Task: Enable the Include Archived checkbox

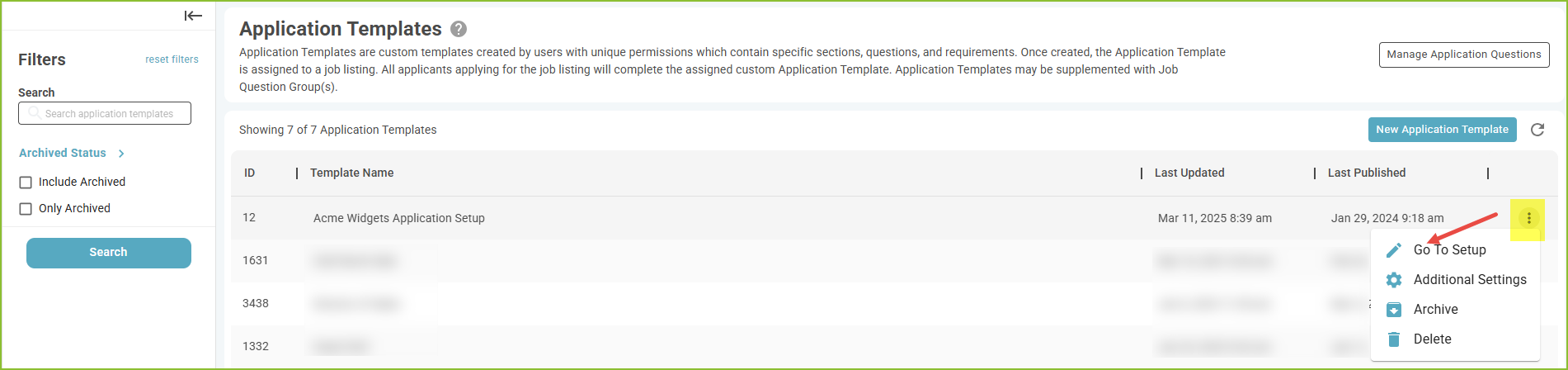Action: point(26,183)
